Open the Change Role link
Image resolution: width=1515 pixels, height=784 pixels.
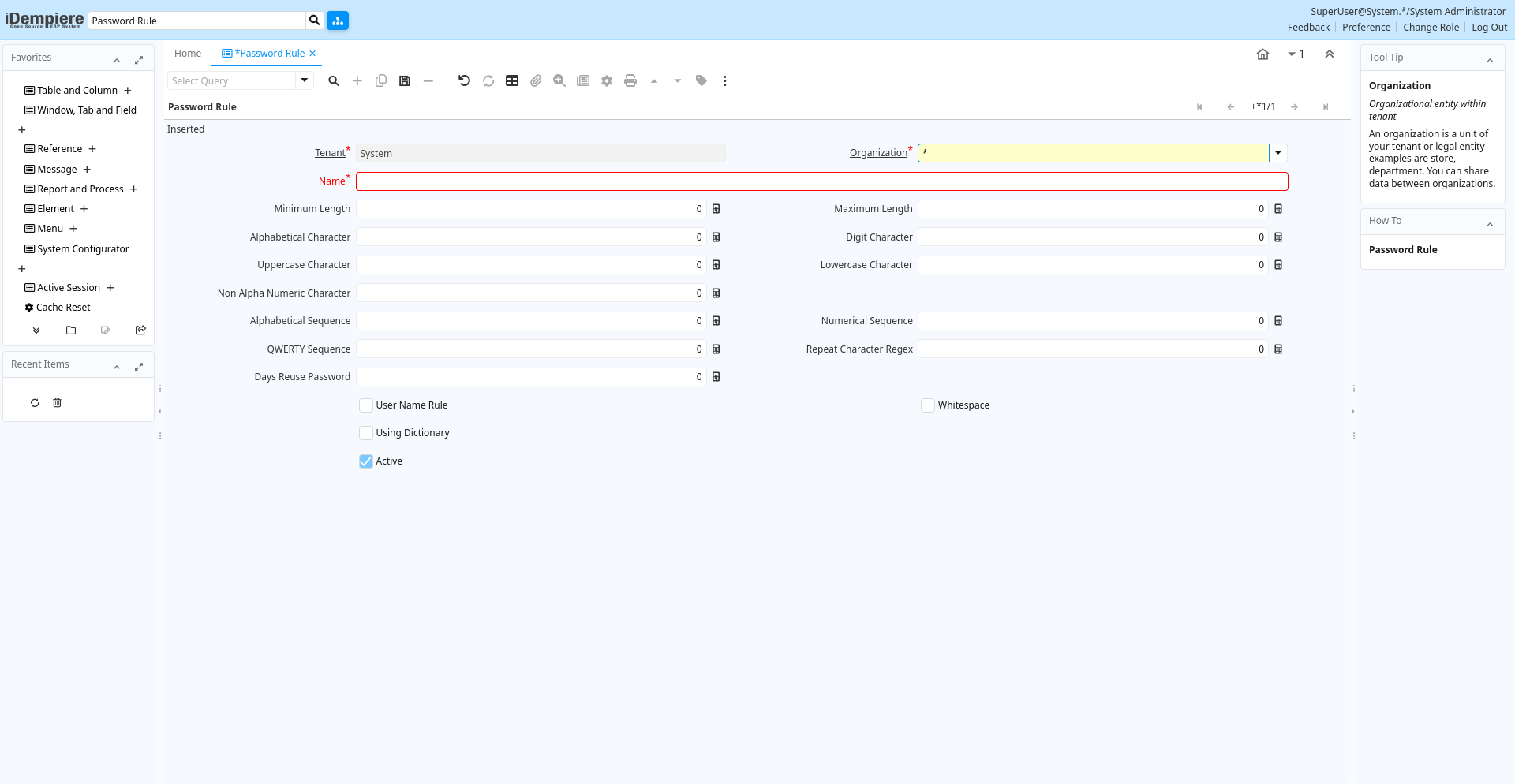tap(1431, 28)
